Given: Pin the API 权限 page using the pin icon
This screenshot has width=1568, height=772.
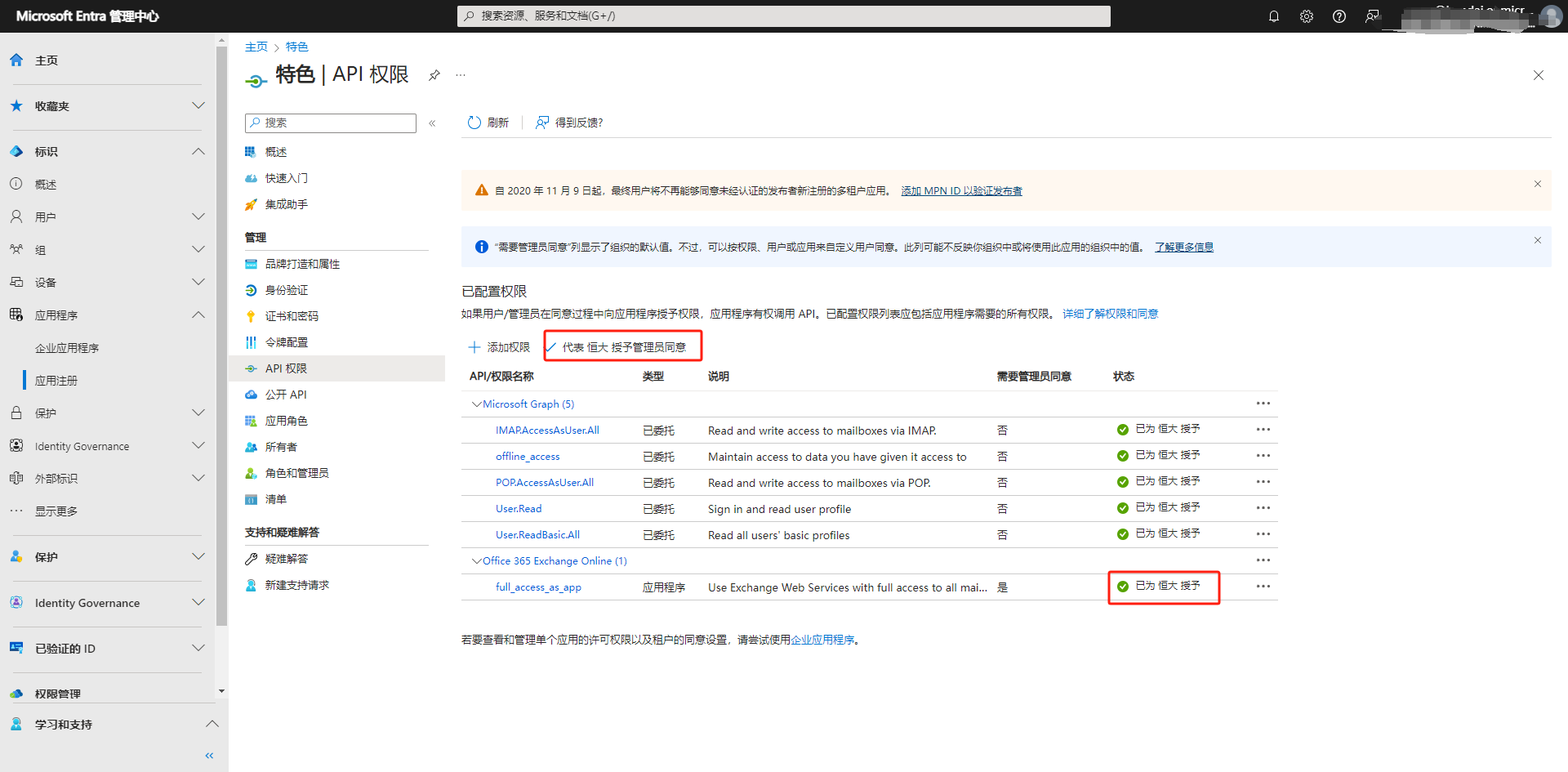Looking at the screenshot, I should (x=434, y=74).
